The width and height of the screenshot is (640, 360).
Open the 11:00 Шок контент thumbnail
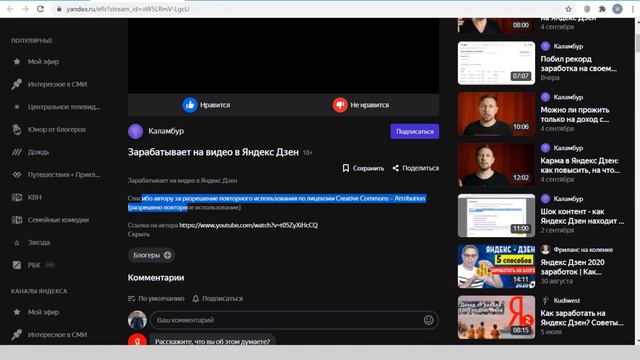point(496,216)
